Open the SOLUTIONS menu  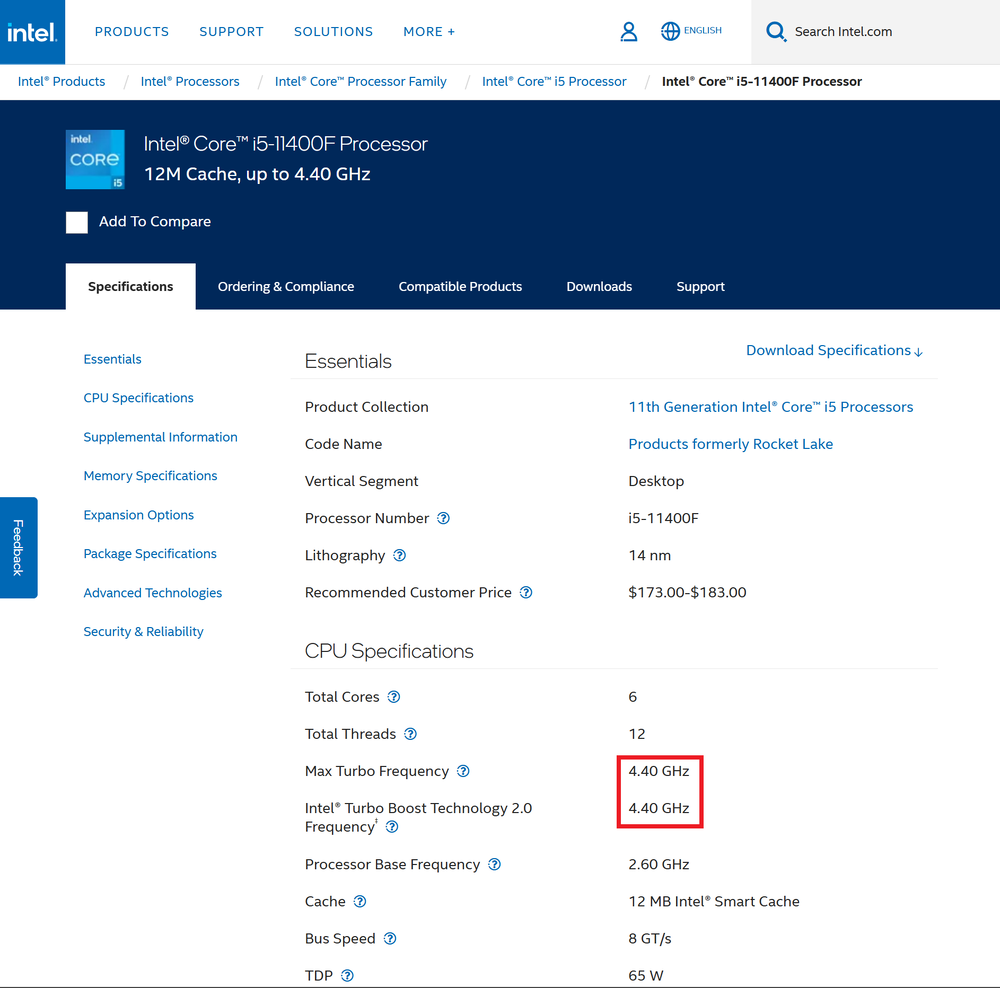point(334,32)
